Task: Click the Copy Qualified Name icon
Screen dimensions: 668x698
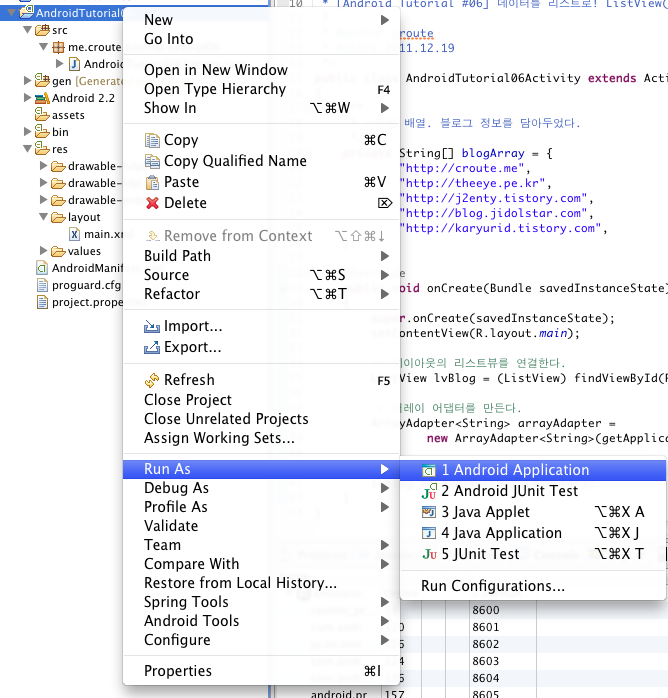Action: pos(152,161)
